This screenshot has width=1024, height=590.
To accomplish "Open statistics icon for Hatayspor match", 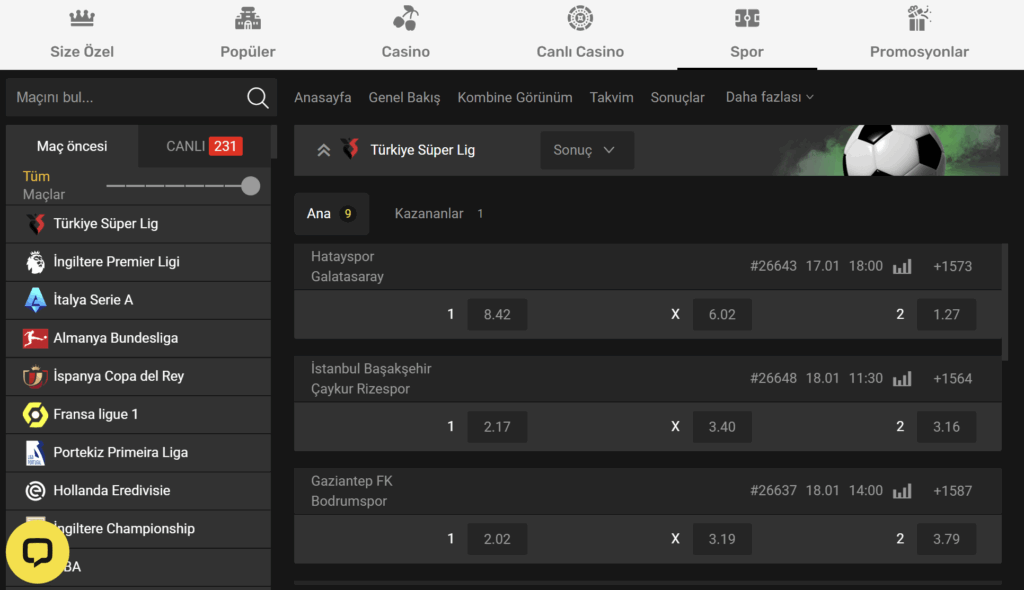I will tap(902, 267).
